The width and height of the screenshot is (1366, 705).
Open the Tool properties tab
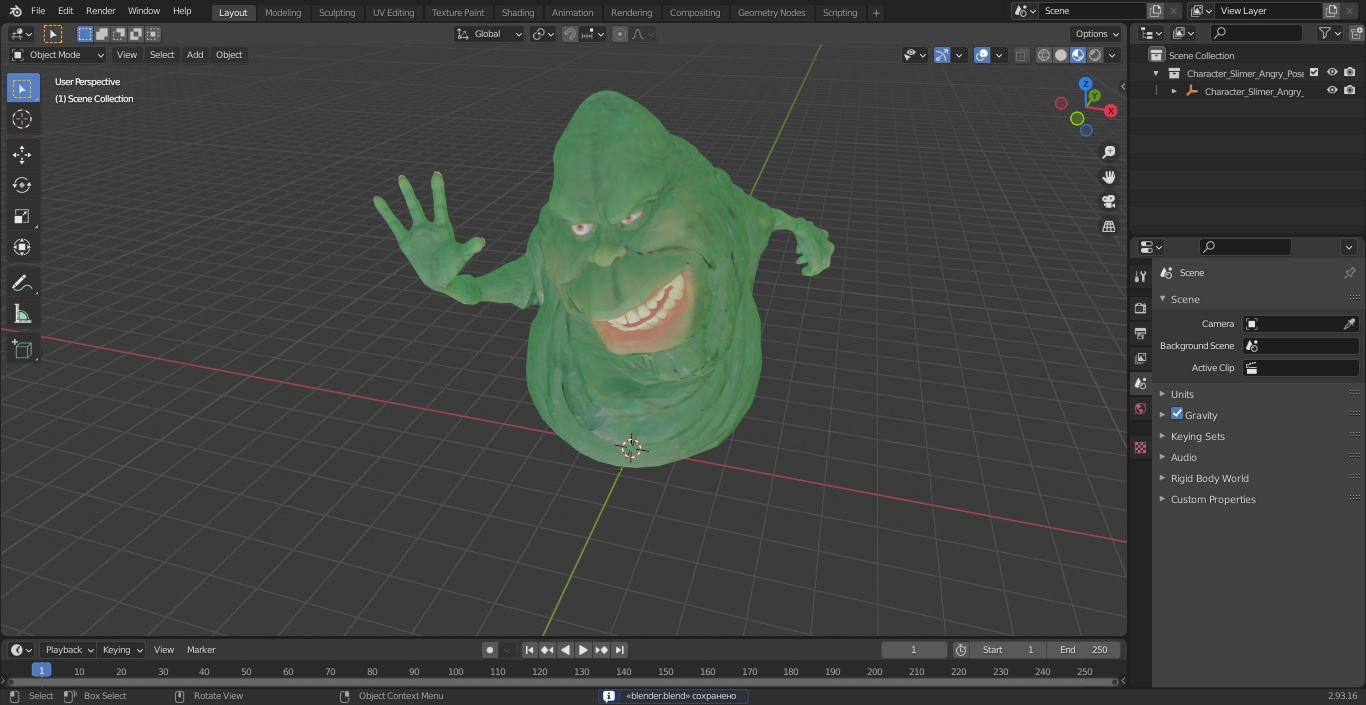pyautogui.click(x=1140, y=276)
